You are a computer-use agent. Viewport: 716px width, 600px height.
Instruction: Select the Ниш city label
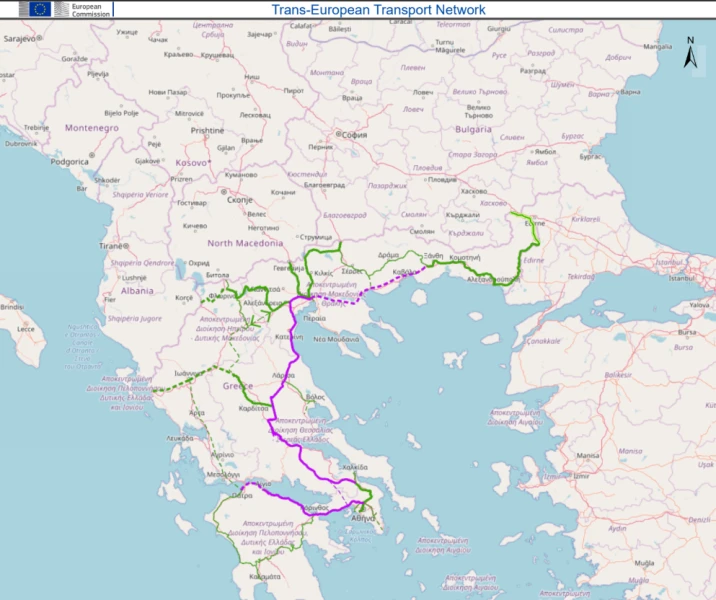(252, 77)
